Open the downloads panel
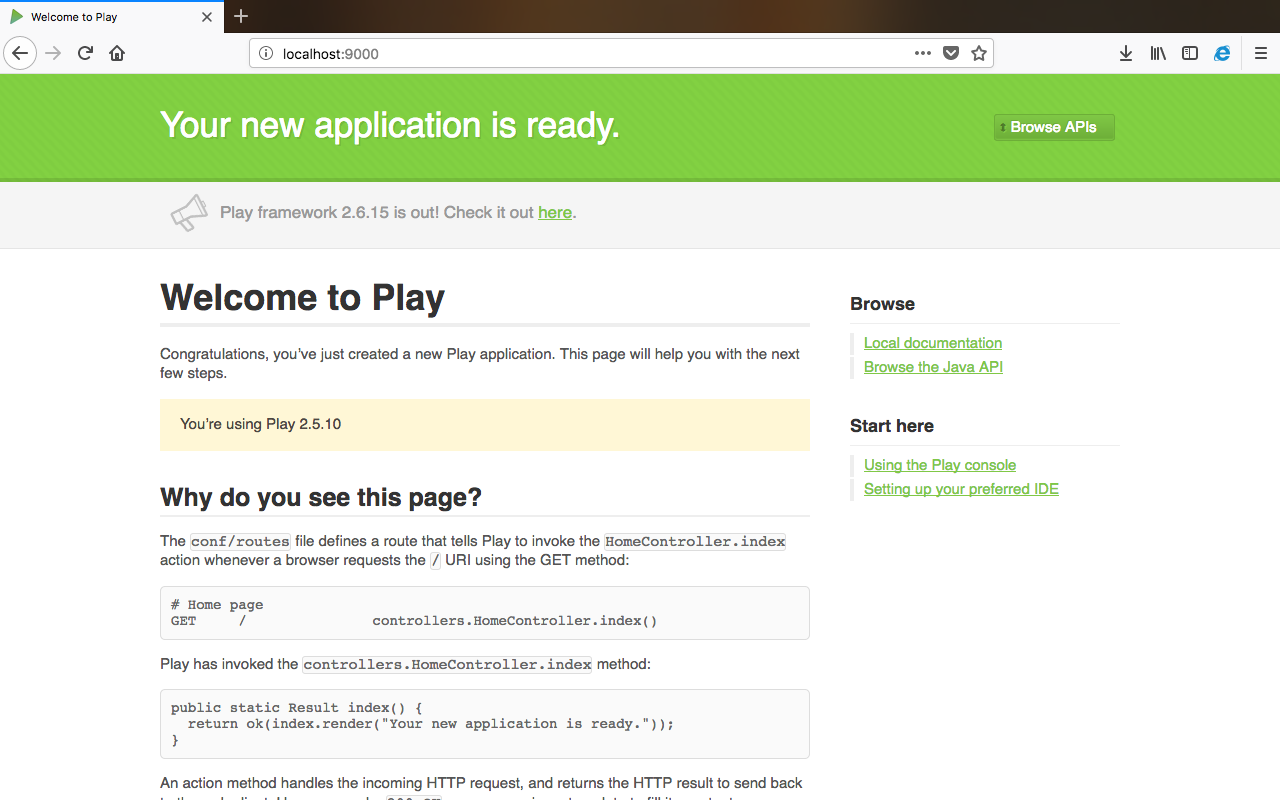1280x800 pixels. 1126,53
